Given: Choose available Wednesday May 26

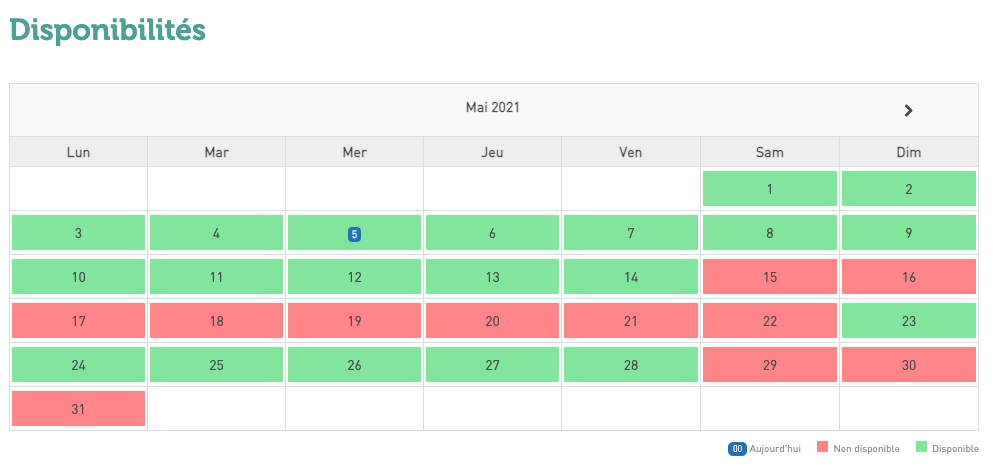Looking at the screenshot, I should click(354, 365).
